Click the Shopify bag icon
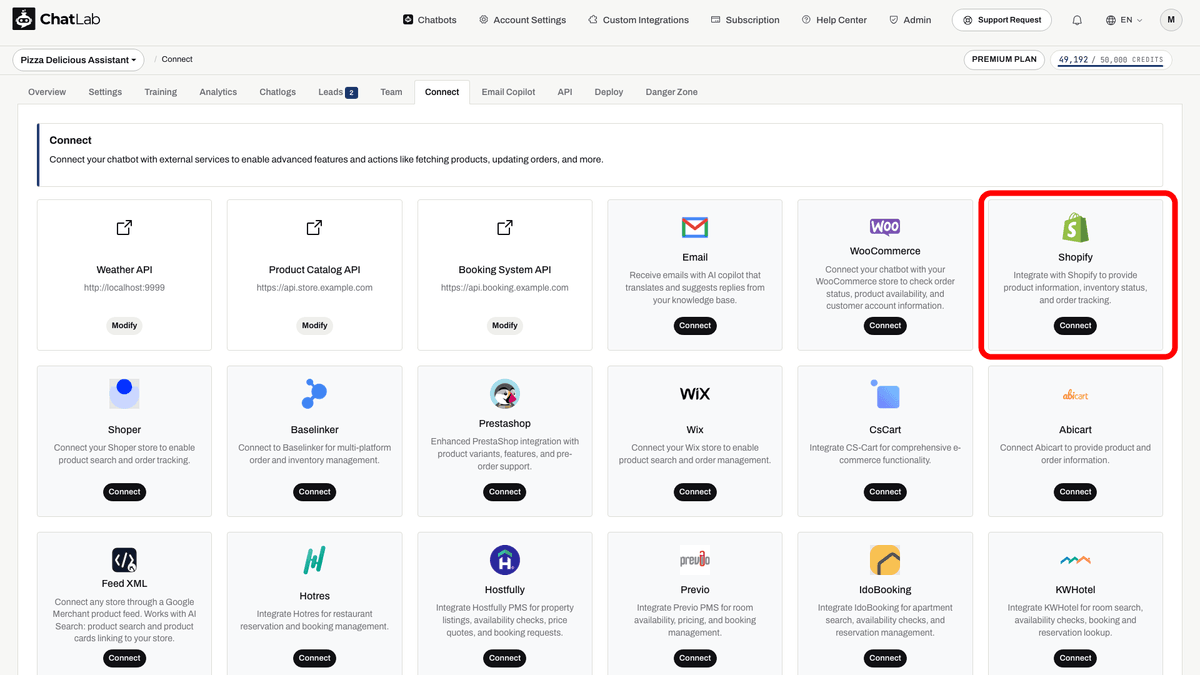1200x675 pixels. [x=1075, y=228]
